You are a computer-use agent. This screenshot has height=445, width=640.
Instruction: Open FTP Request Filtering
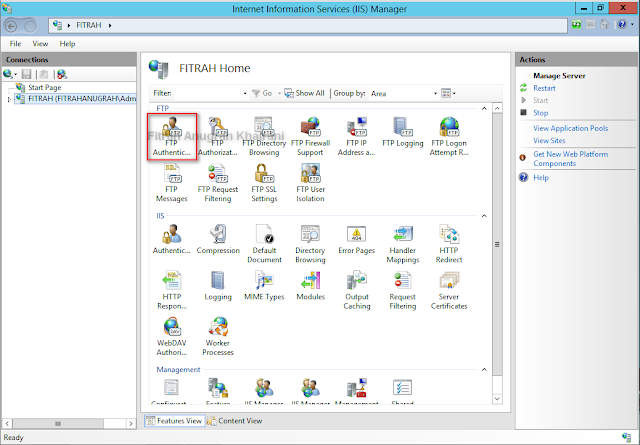point(218,183)
